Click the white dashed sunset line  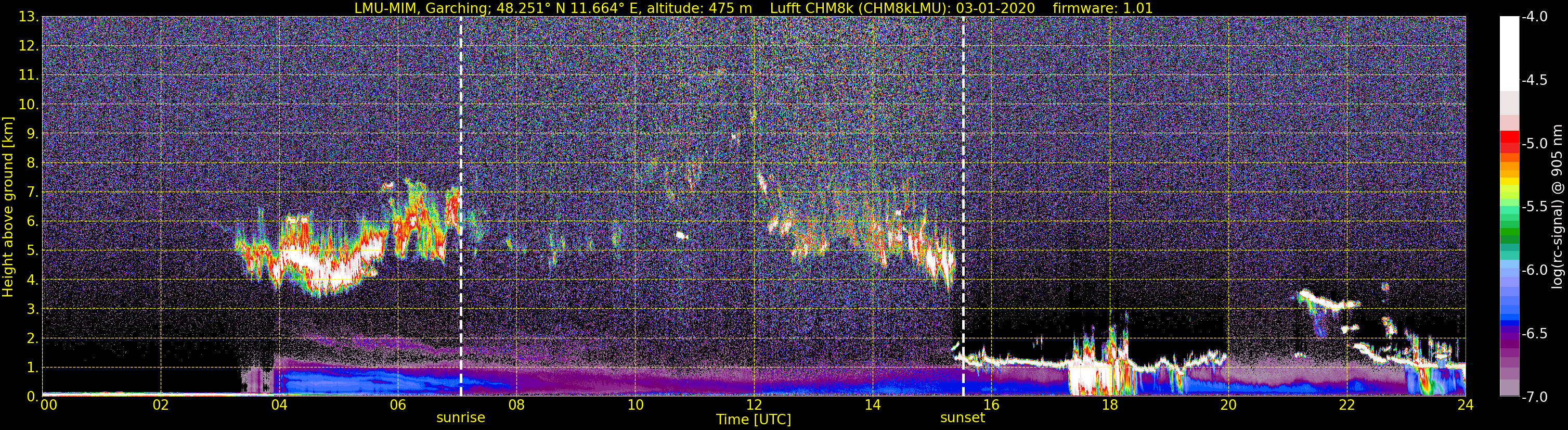963,207
